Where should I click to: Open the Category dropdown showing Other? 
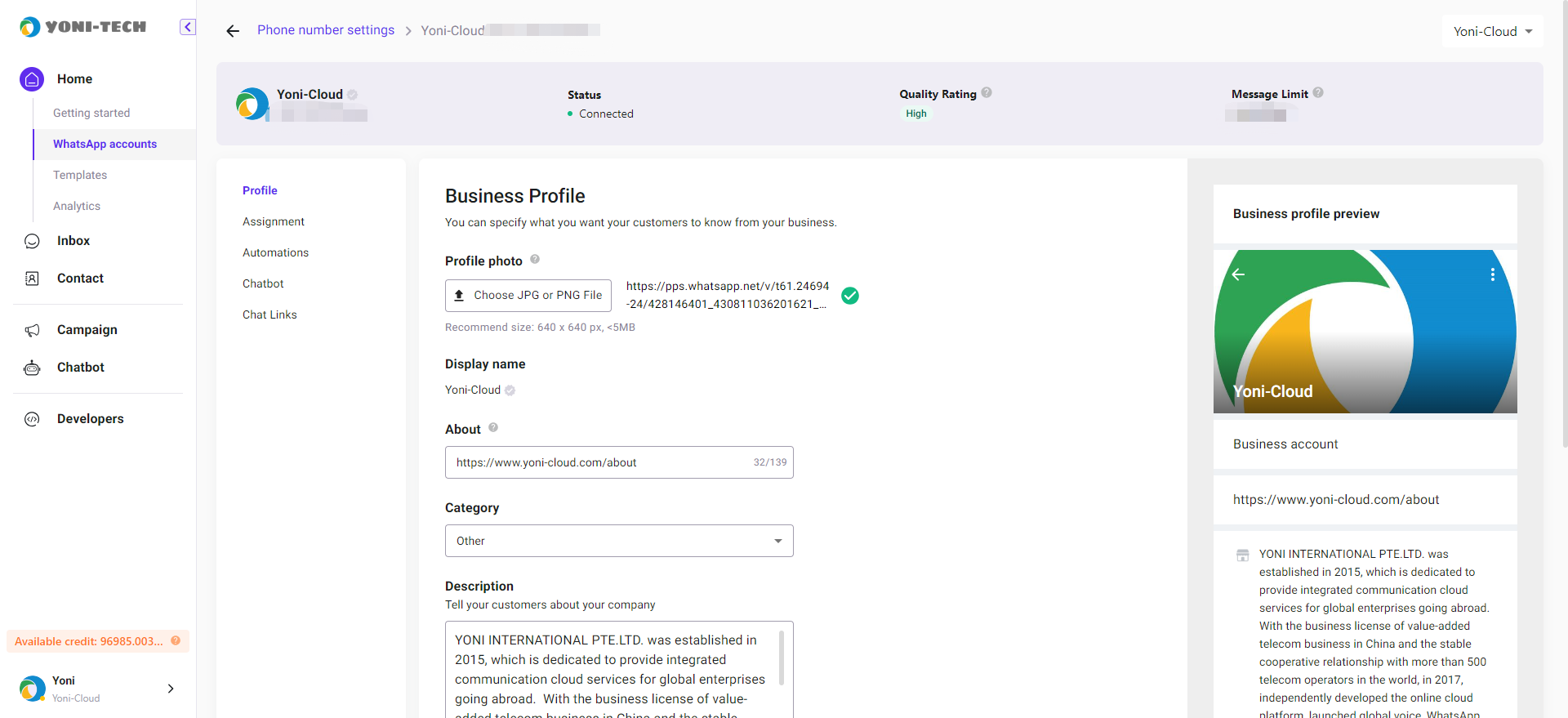point(619,541)
